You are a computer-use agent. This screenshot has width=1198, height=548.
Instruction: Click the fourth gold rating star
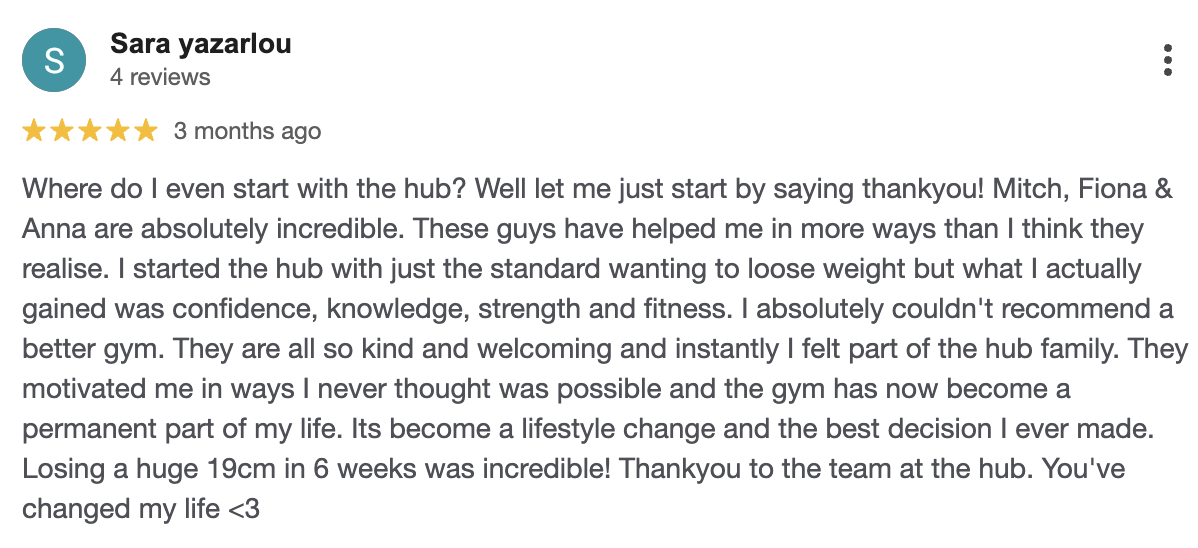[x=118, y=131]
